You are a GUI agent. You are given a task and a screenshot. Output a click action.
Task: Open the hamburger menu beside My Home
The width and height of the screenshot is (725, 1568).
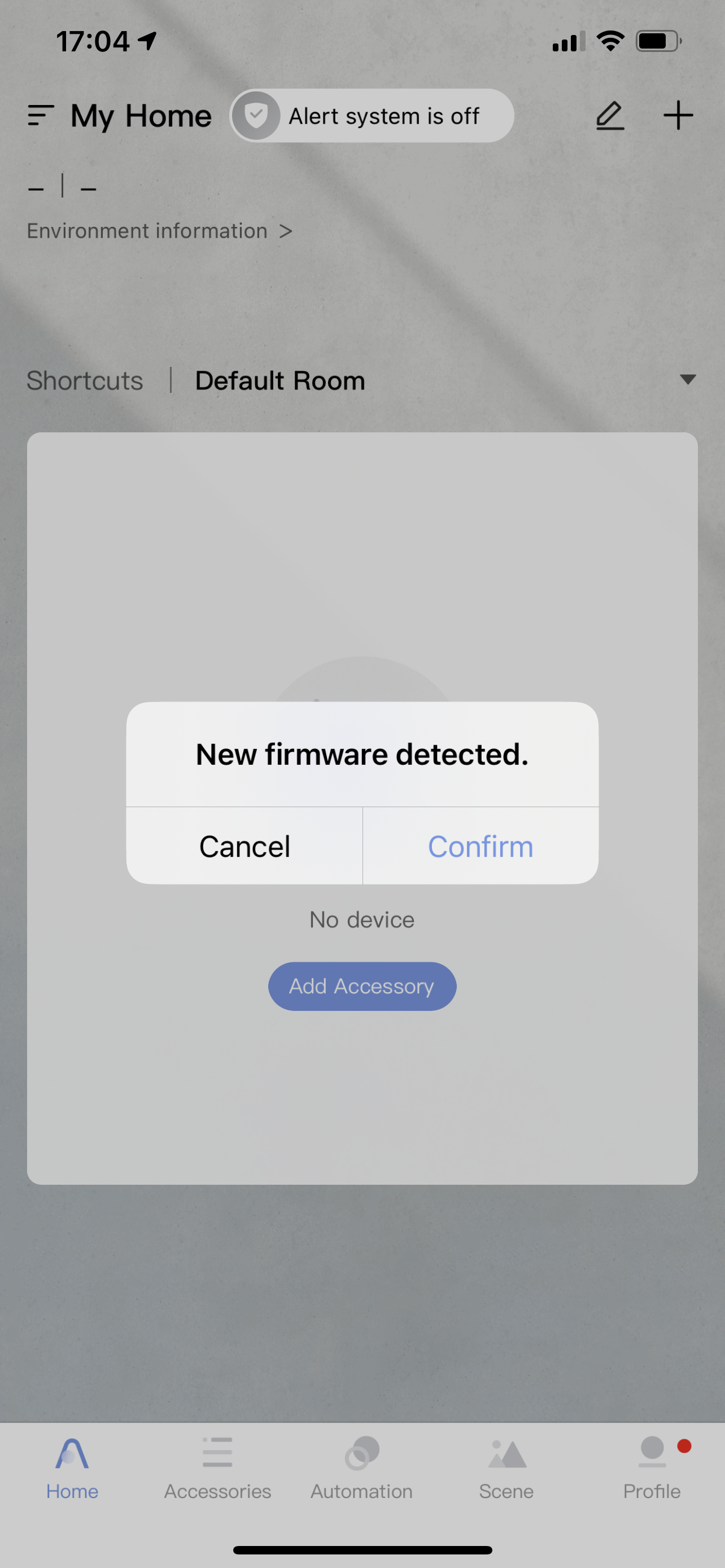[41, 116]
